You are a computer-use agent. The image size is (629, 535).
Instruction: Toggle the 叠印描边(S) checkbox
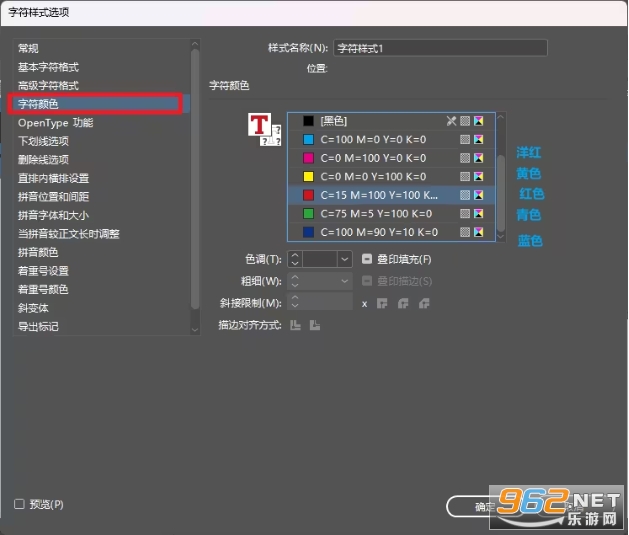pyautogui.click(x=367, y=281)
